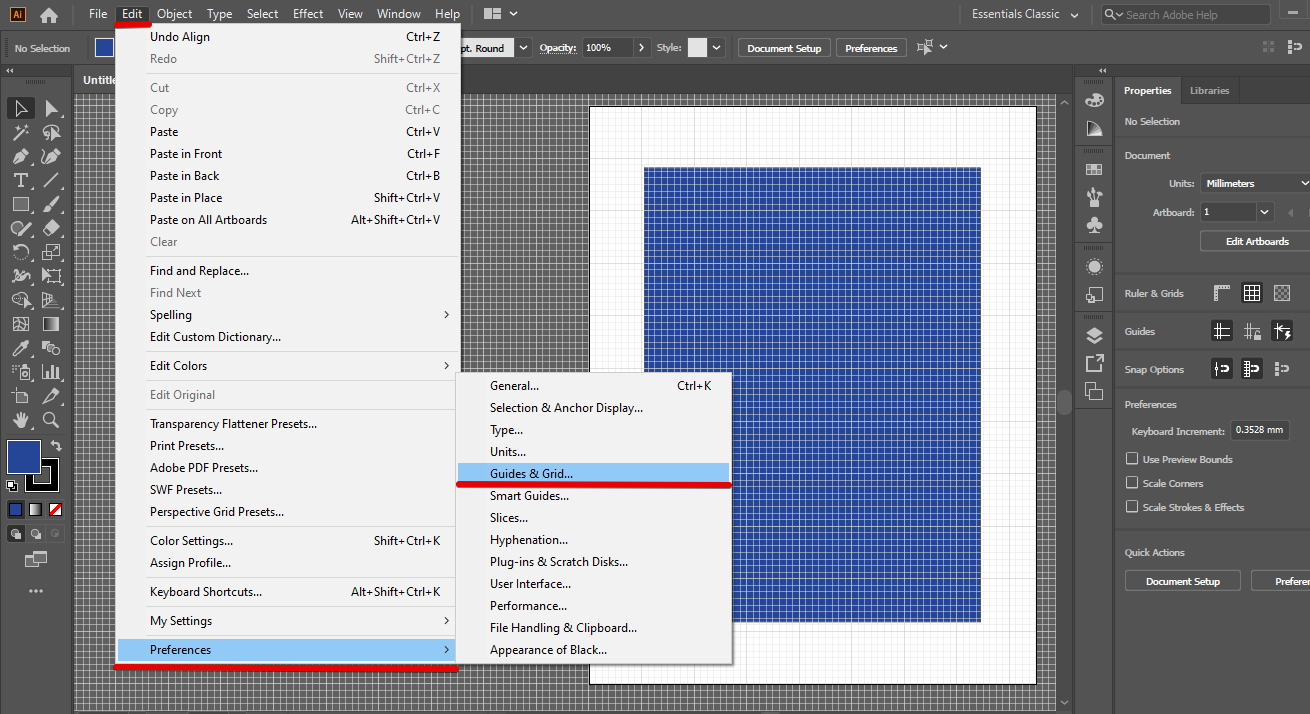
Task: Click the lock guides icon
Action: click(x=1252, y=331)
